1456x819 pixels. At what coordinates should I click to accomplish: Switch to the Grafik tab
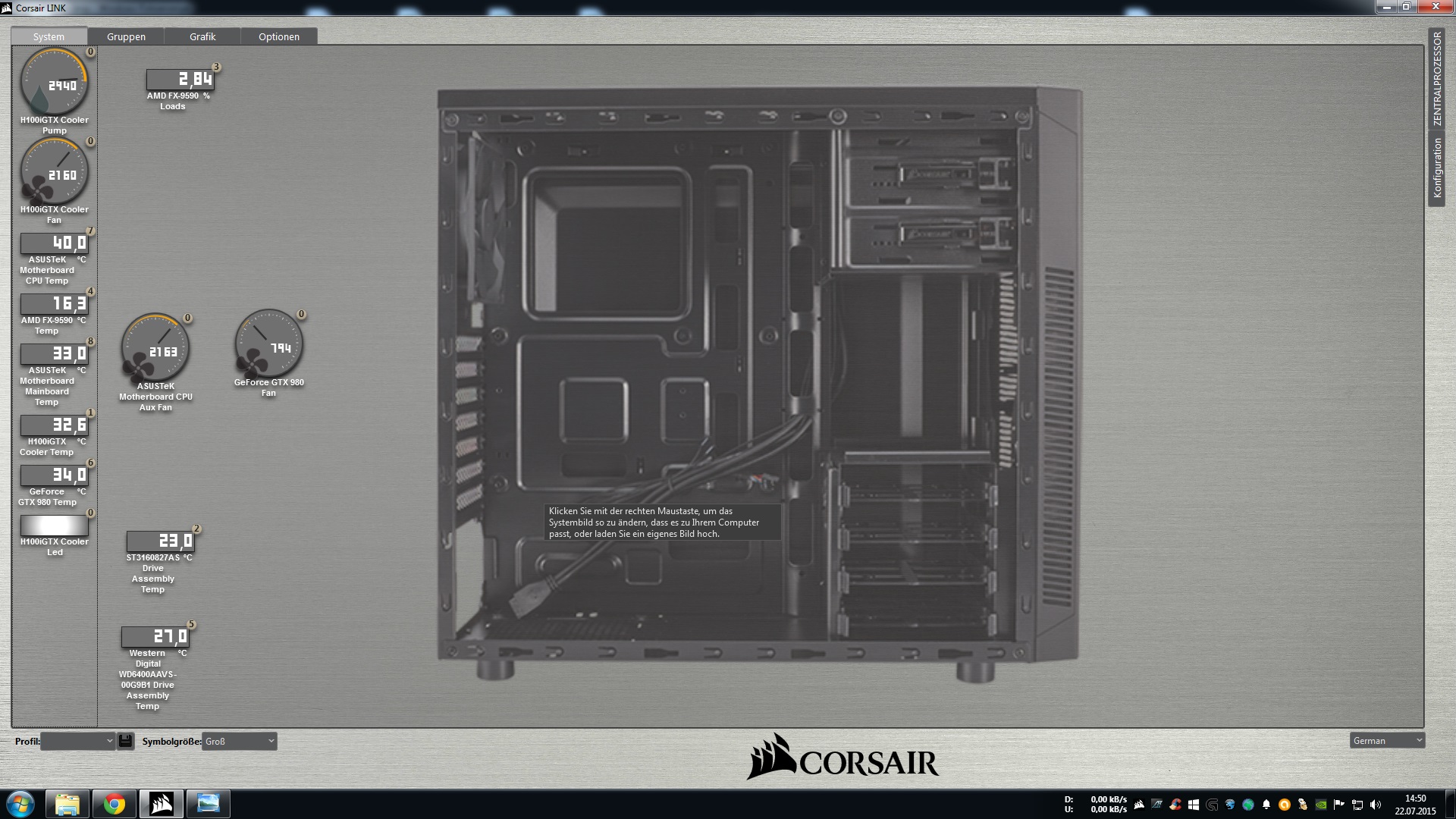tap(202, 36)
